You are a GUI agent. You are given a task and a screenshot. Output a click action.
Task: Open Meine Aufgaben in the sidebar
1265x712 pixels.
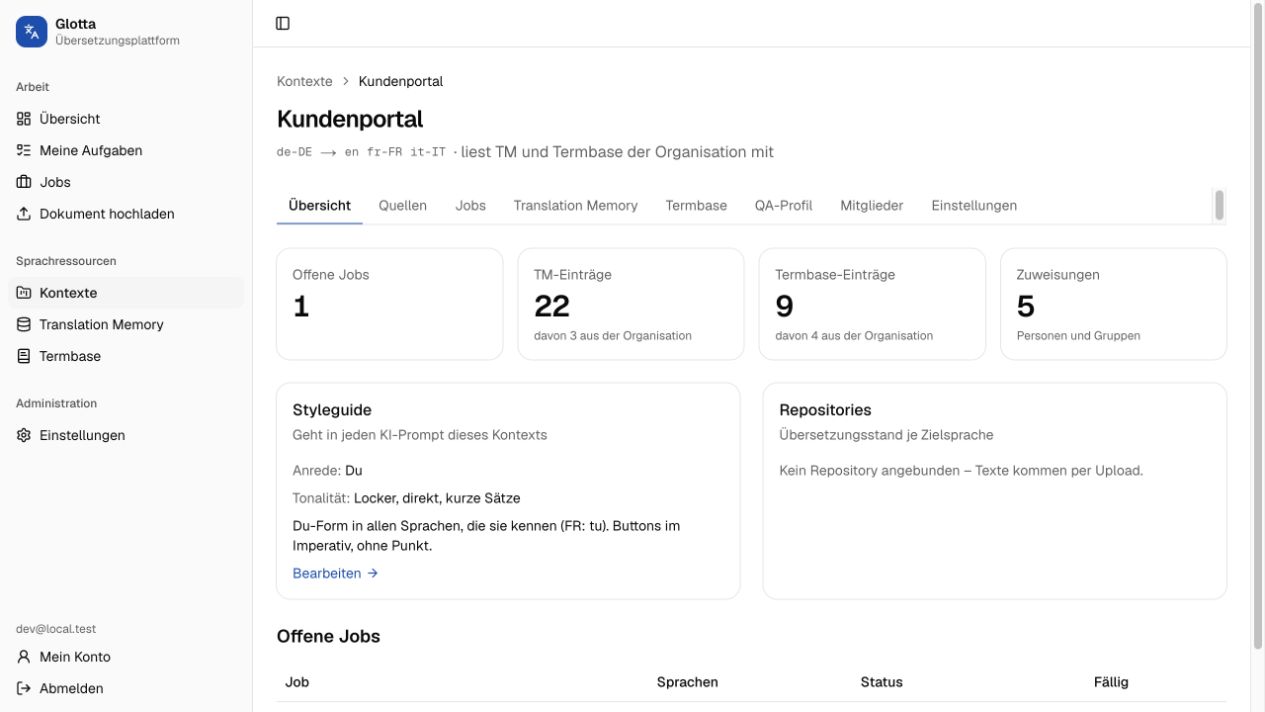click(x=126, y=150)
